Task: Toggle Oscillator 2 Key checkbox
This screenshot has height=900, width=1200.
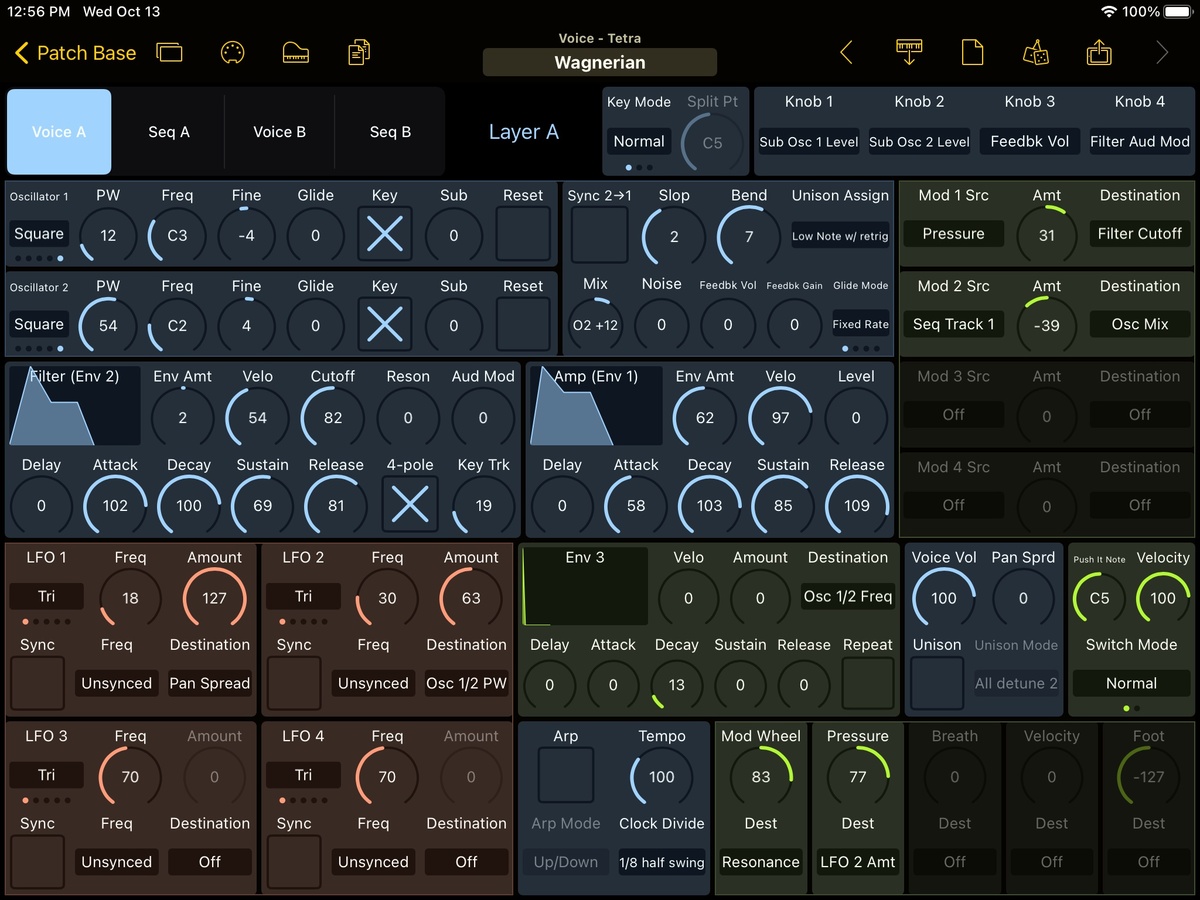Action: point(385,324)
